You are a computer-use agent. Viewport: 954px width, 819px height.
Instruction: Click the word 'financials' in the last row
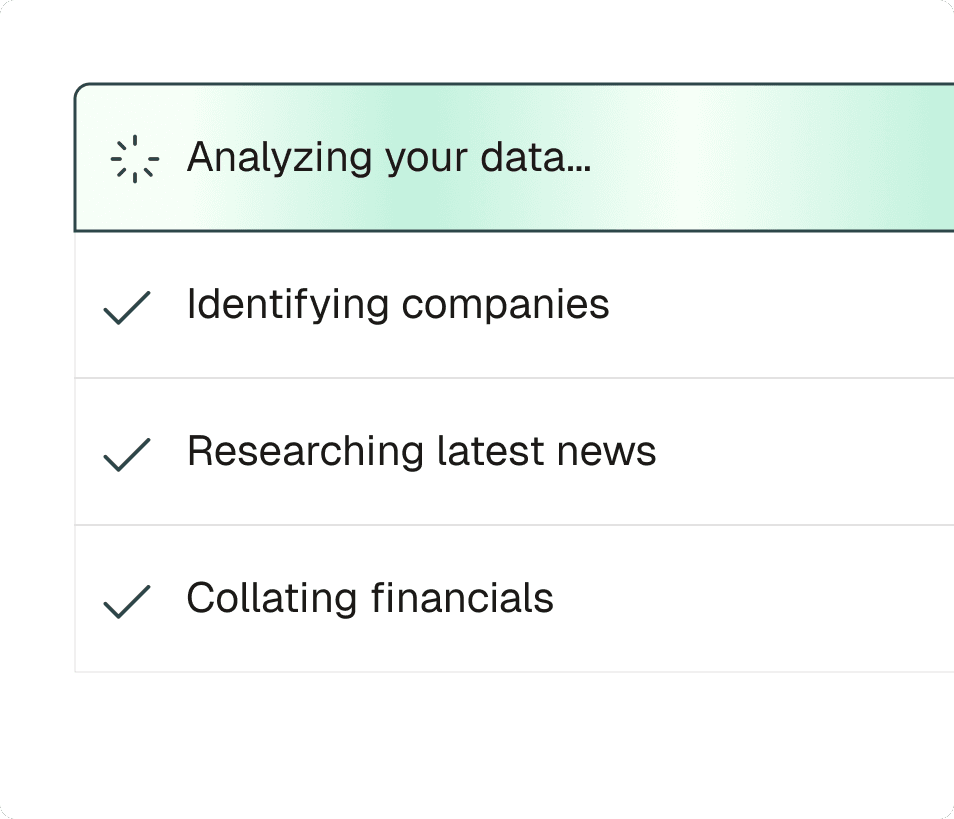[462, 599]
